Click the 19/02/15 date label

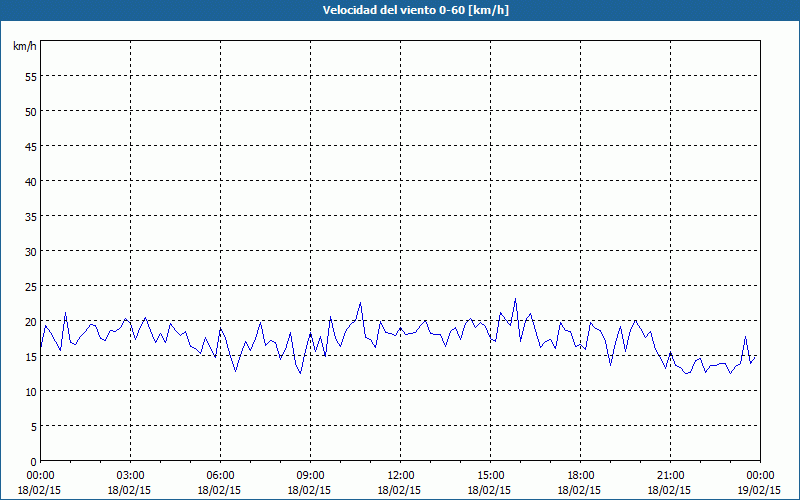(759, 490)
